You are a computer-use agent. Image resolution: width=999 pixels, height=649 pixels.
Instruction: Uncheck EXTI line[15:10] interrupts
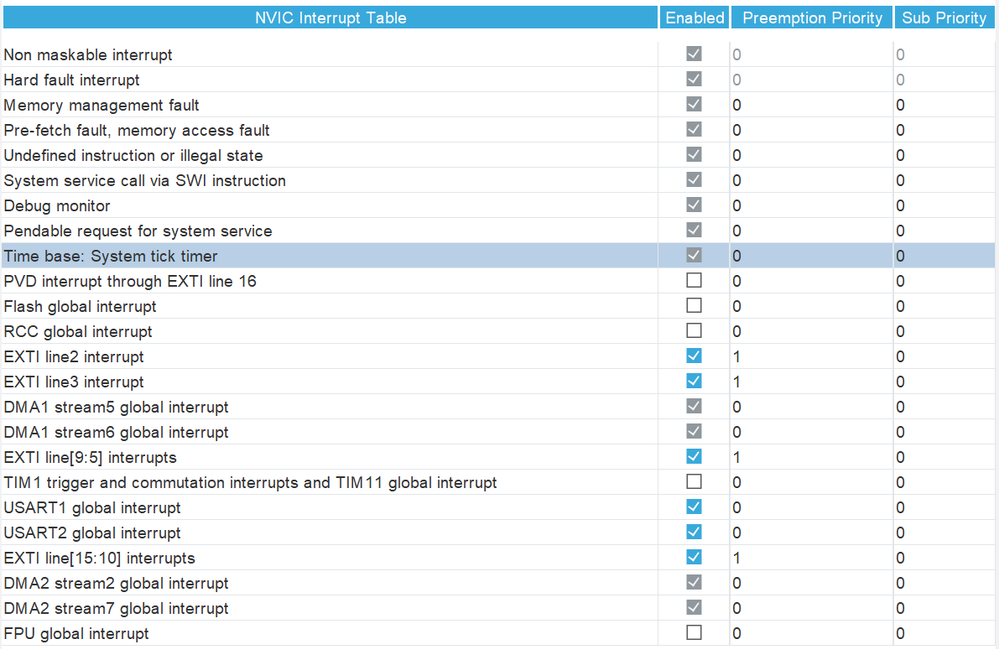pos(694,557)
